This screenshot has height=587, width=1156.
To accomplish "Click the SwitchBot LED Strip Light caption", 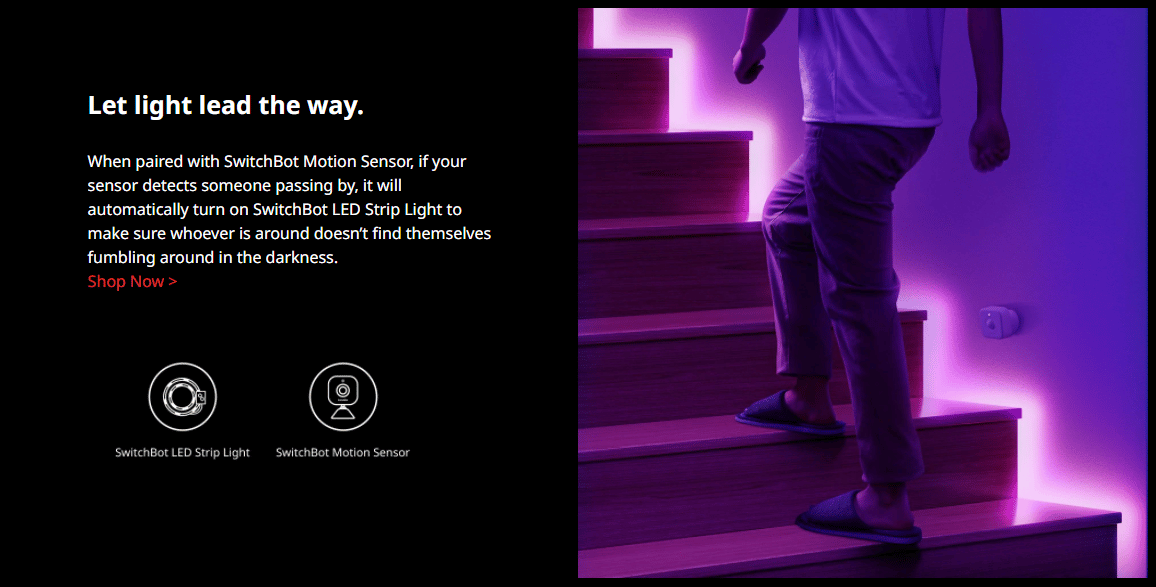I will (x=182, y=453).
